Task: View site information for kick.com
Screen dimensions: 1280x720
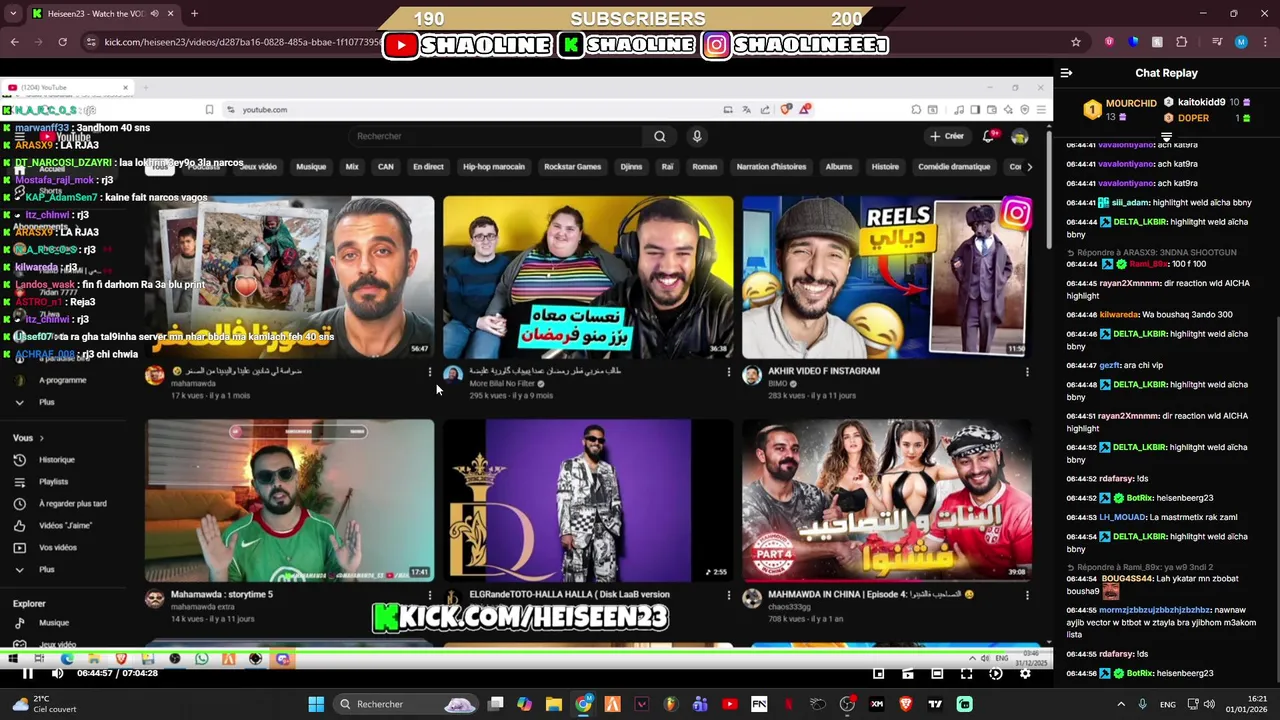Action: coord(91,42)
